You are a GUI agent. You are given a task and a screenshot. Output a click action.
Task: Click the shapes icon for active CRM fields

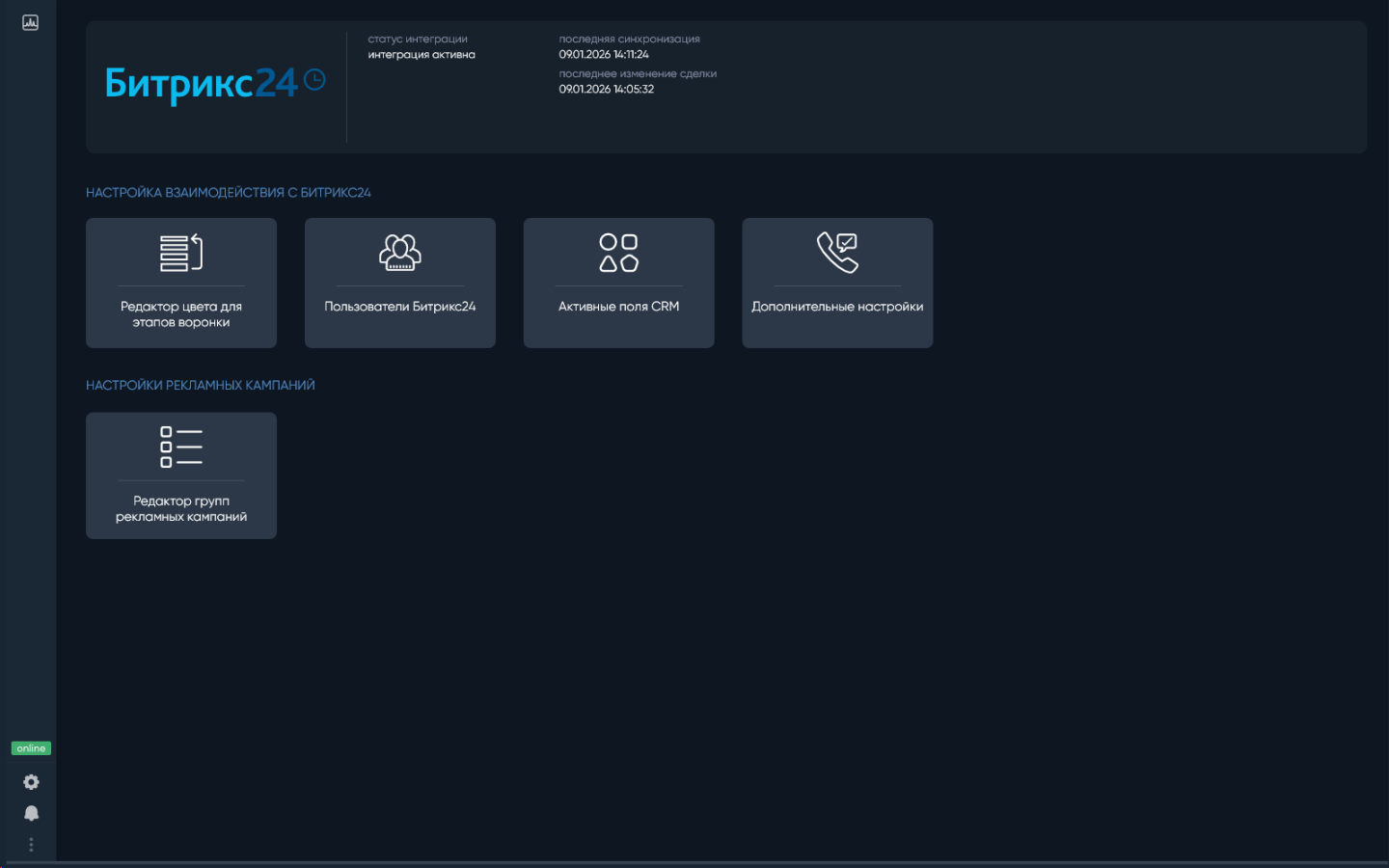[618, 253]
